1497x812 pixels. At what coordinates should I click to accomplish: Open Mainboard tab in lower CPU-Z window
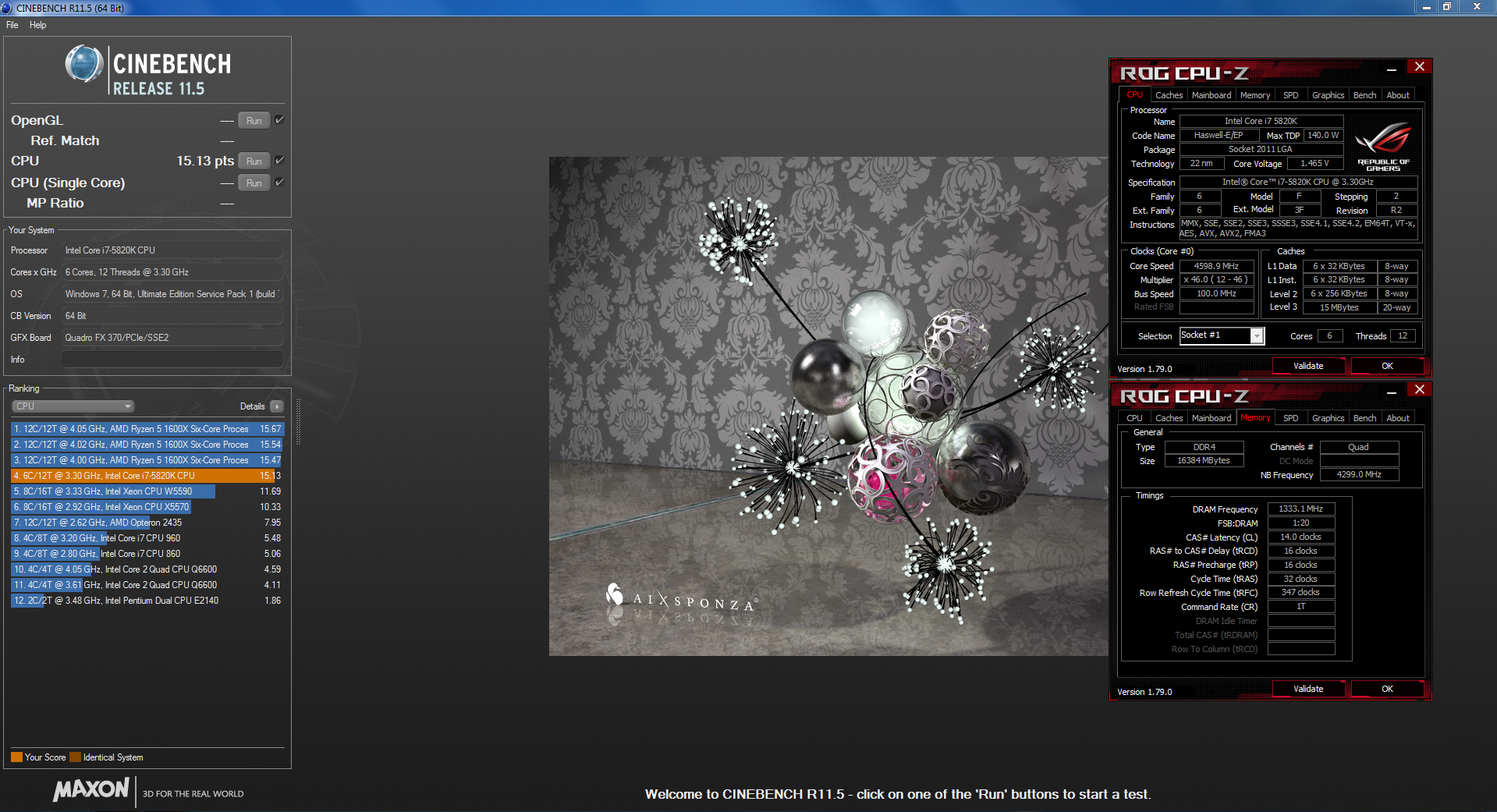point(1211,418)
